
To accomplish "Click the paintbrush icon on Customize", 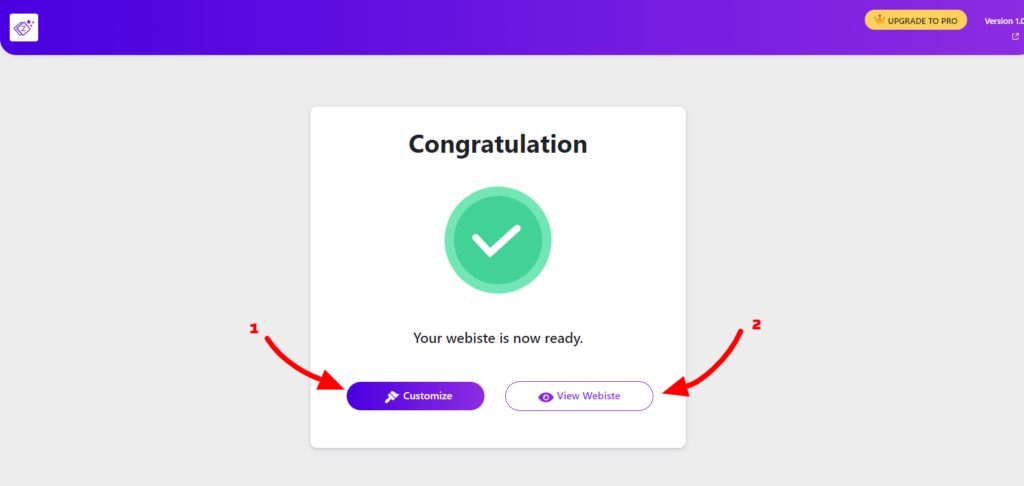I will [391, 397].
